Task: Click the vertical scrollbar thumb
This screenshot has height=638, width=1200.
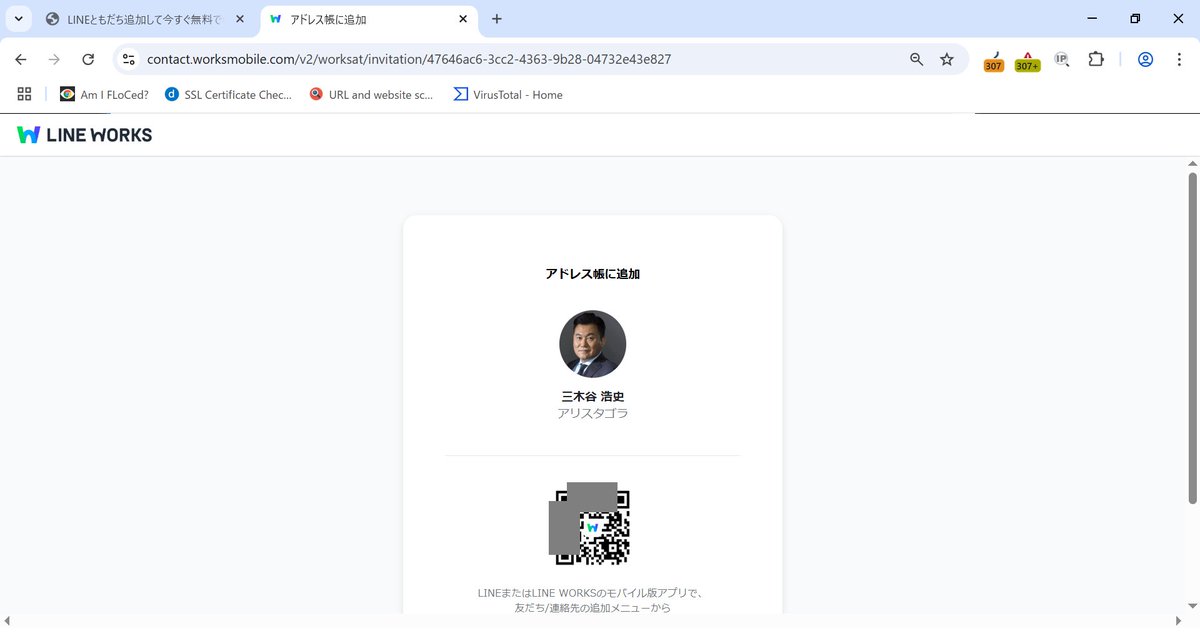Action: click(1192, 338)
